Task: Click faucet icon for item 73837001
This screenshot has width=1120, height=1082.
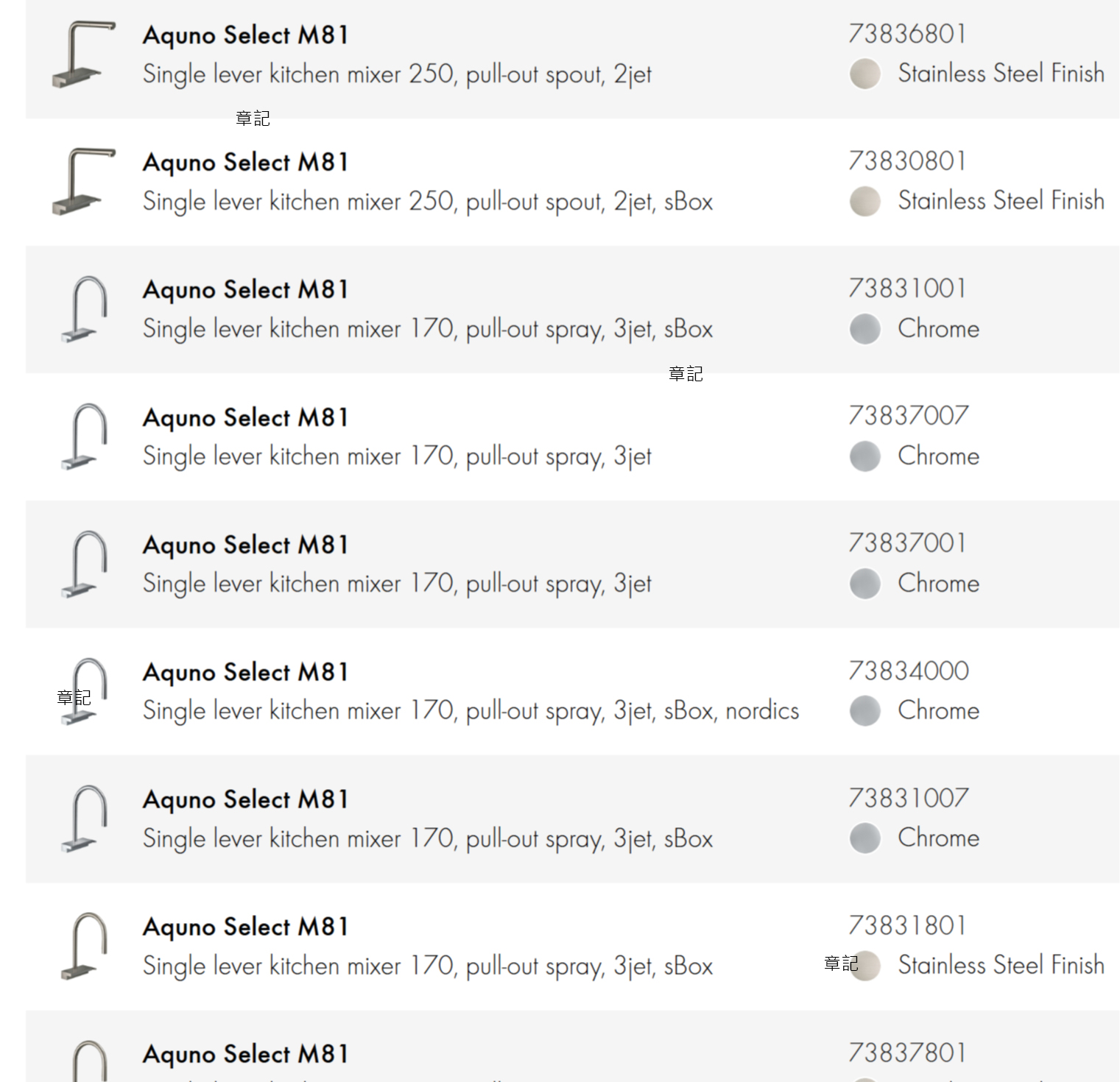Action: (x=85, y=564)
